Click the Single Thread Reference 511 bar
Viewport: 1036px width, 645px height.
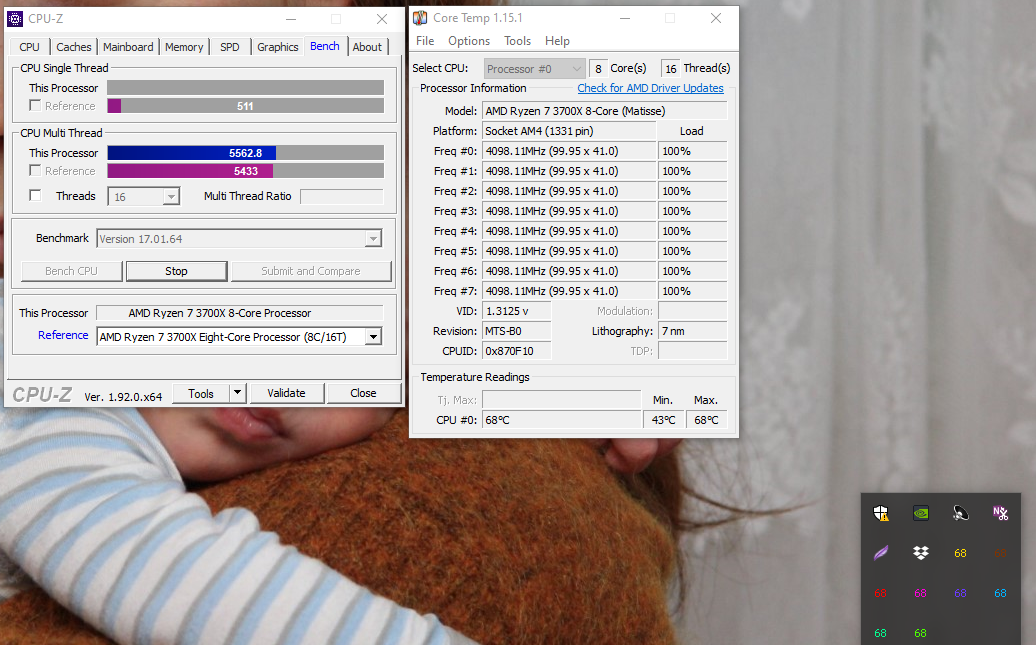tap(245, 106)
